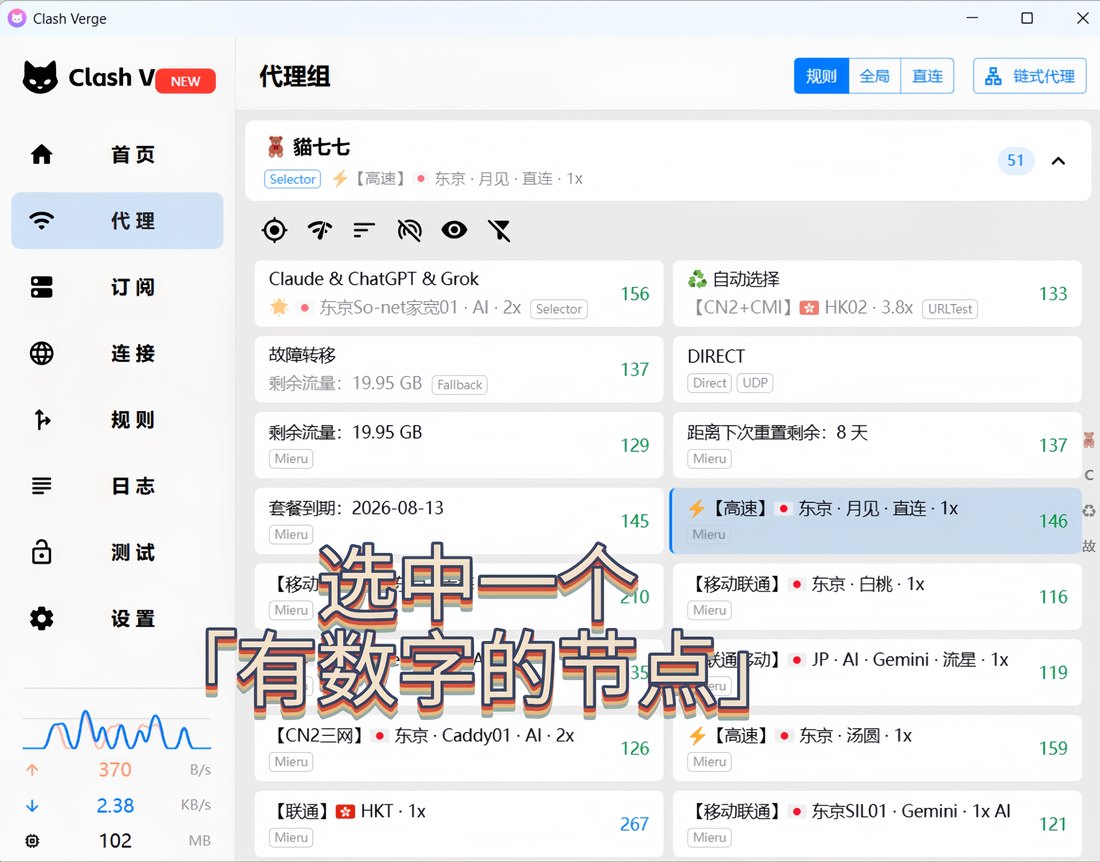Run the delay test speed icon
The width and height of the screenshot is (1100, 862).
coord(320,229)
